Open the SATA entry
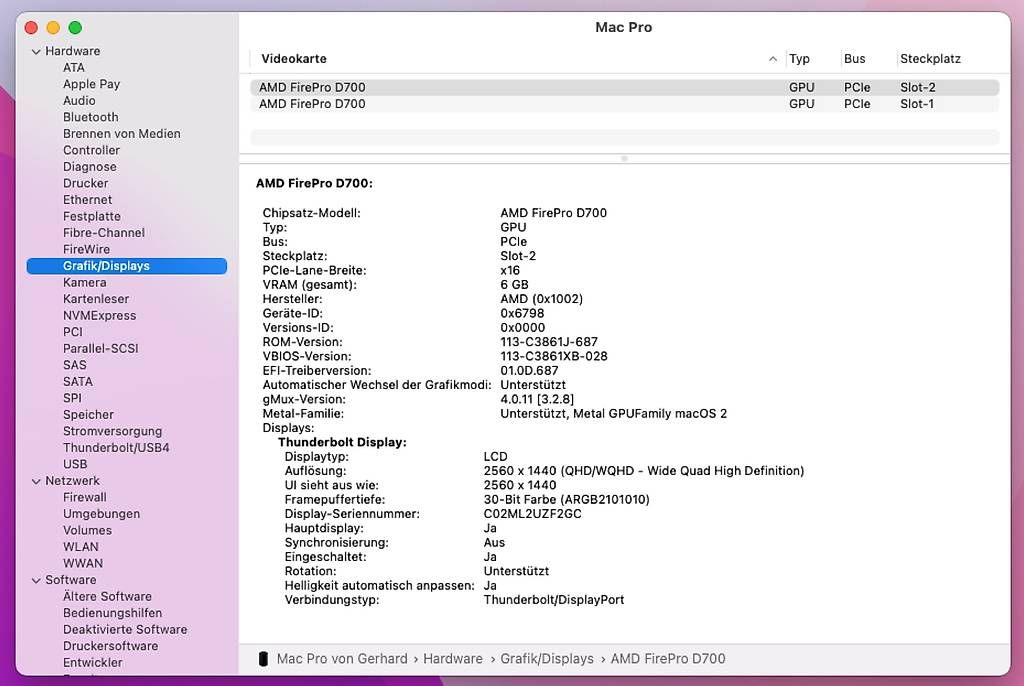1024x686 pixels. [x=78, y=382]
